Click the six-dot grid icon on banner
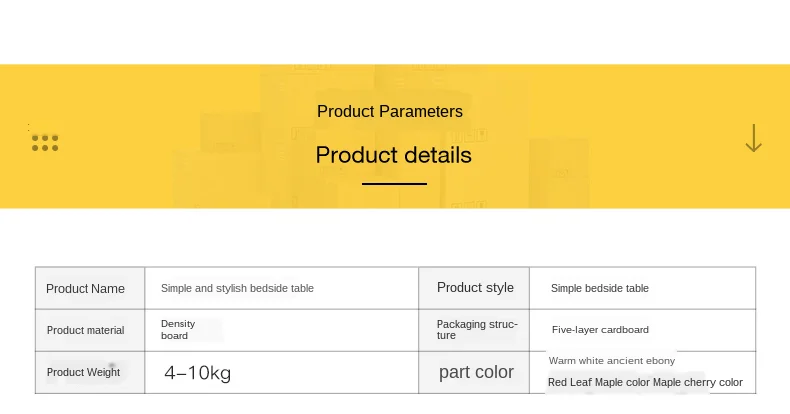Image resolution: width=790 pixels, height=414 pixels. tap(45, 143)
